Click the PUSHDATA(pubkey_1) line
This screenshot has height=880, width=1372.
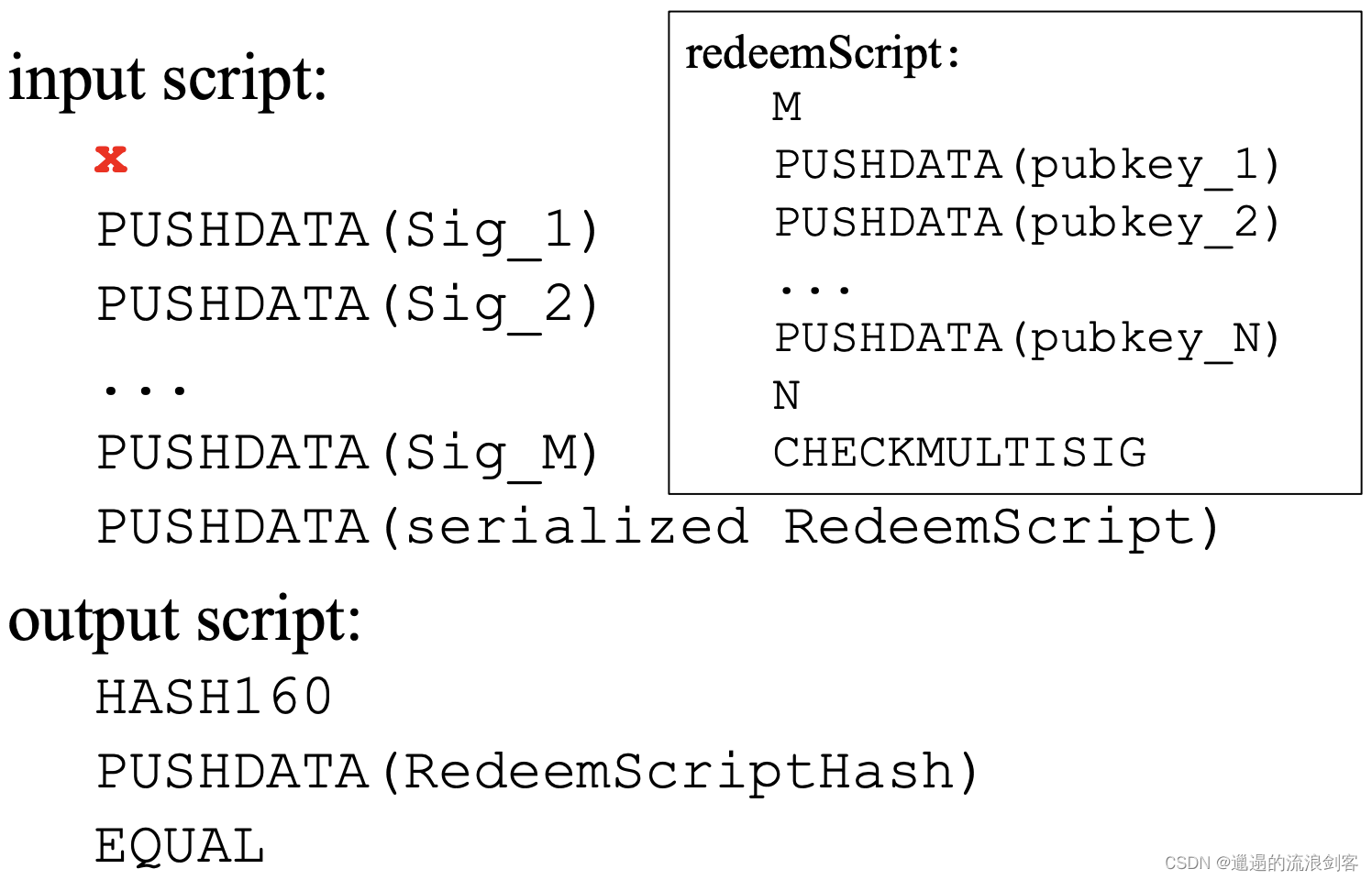pos(1026,166)
